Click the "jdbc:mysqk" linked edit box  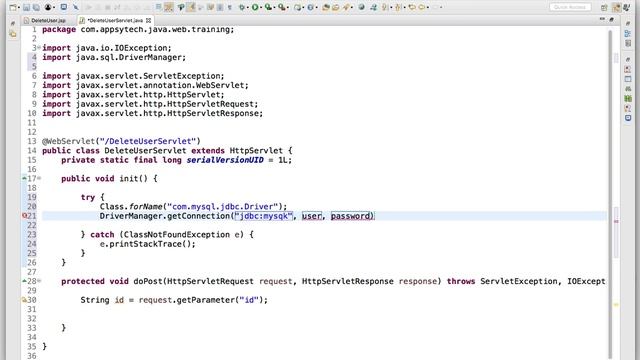point(264,216)
